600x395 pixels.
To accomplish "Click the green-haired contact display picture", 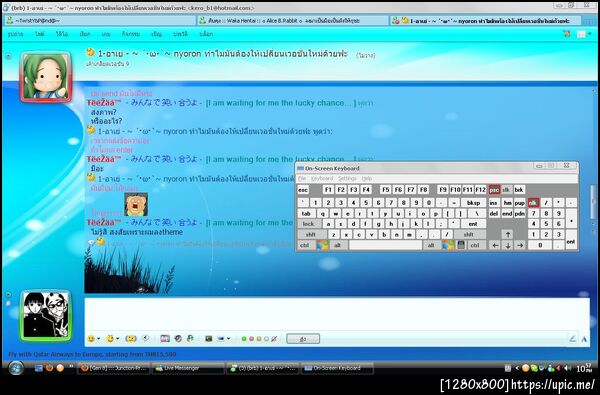I will click(46, 77).
